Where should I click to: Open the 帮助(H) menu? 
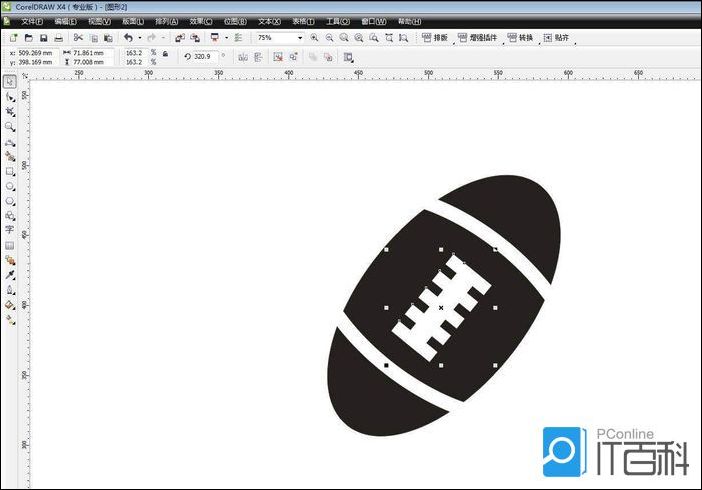click(x=409, y=21)
